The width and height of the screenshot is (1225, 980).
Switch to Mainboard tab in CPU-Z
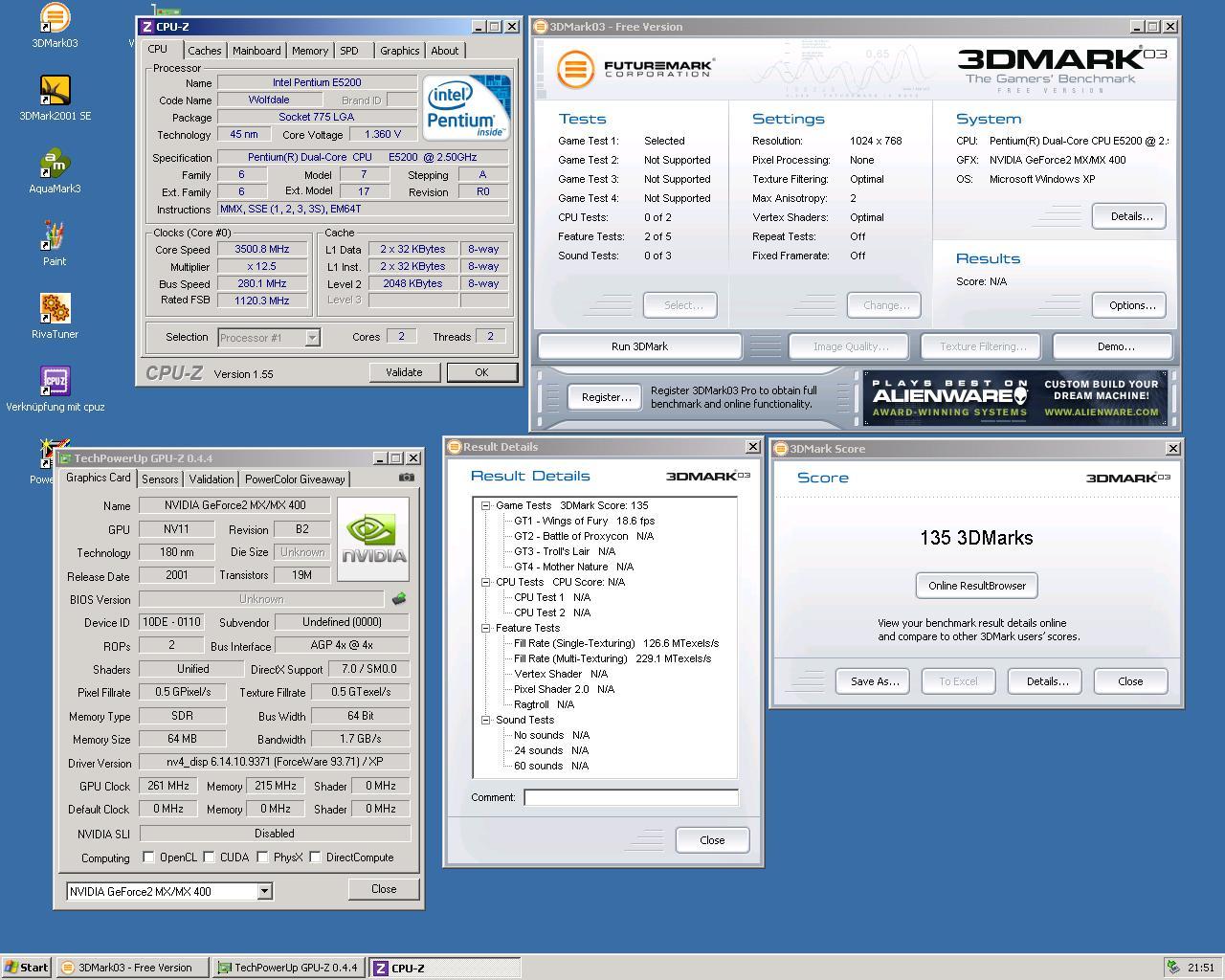(x=256, y=51)
